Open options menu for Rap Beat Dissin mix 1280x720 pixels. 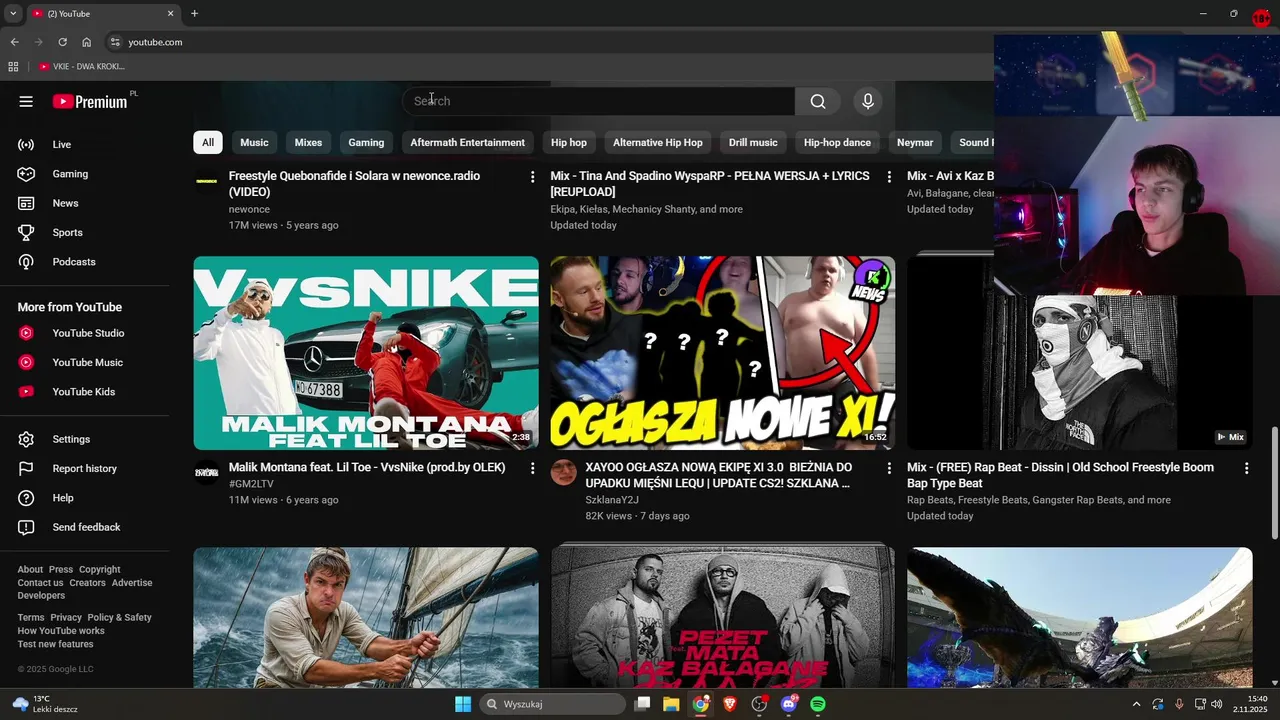click(x=1246, y=468)
